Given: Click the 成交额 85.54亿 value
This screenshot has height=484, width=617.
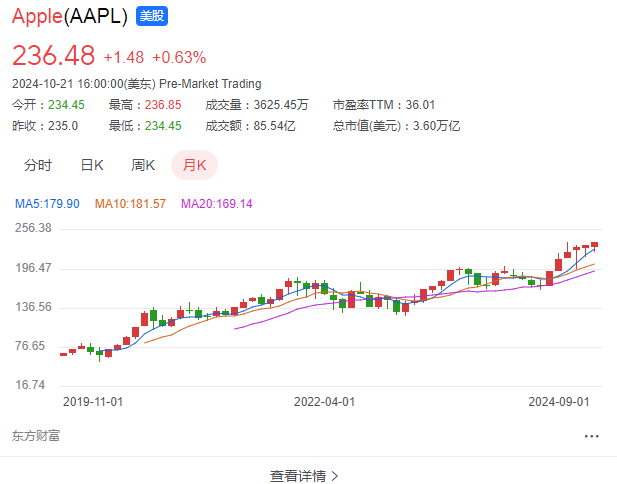Looking at the screenshot, I should click(274, 126).
